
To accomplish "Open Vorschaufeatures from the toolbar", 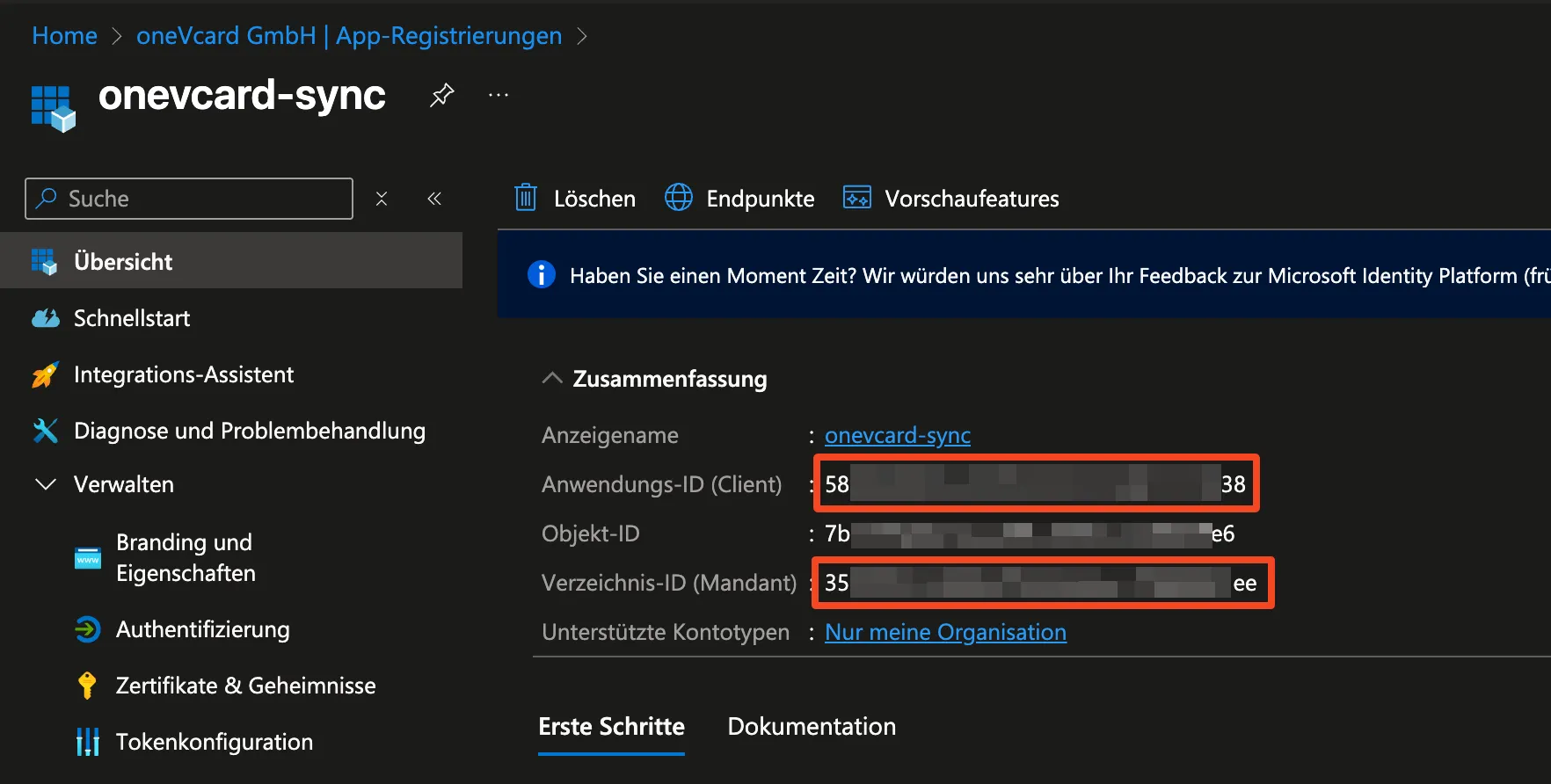I will 972,199.
